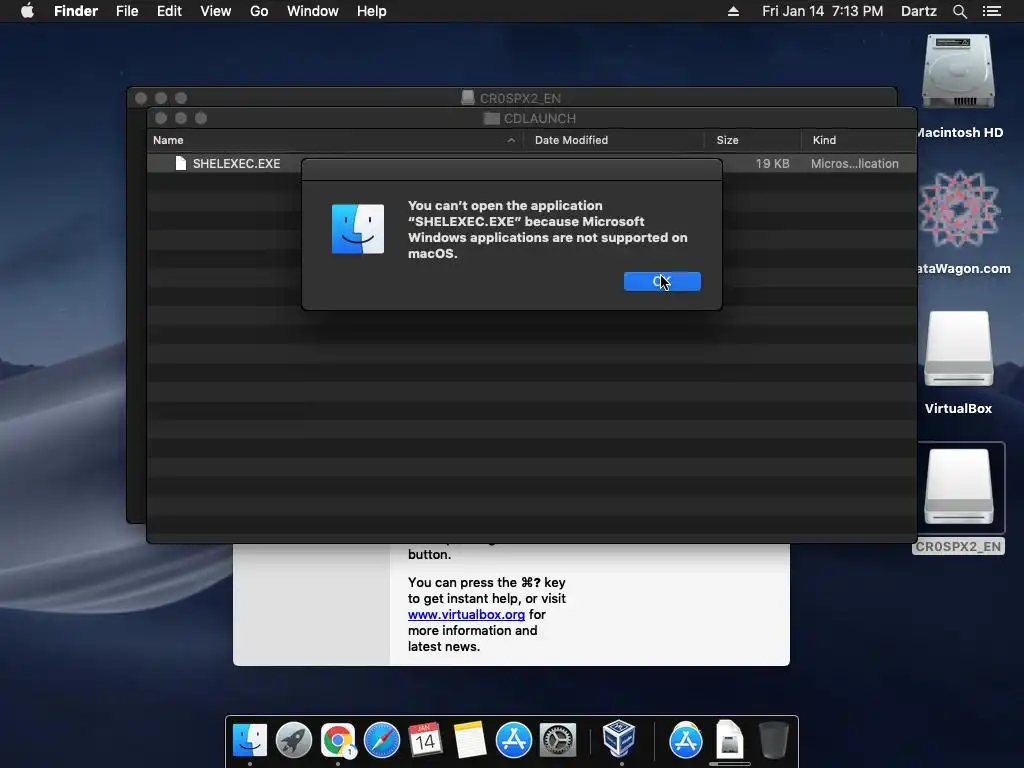Open VirtualBox from the Dock
This screenshot has height=768, width=1024.
pyautogui.click(x=618, y=739)
